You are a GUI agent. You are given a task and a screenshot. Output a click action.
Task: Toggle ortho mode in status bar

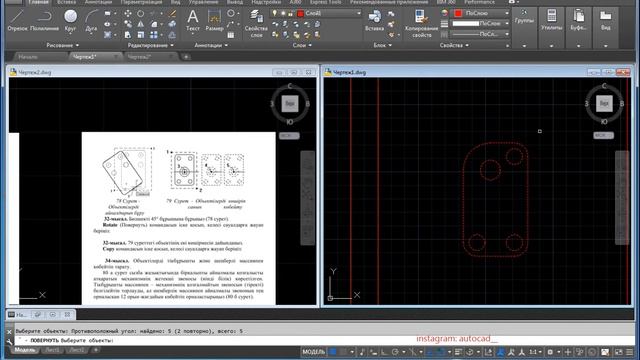tap(384, 352)
